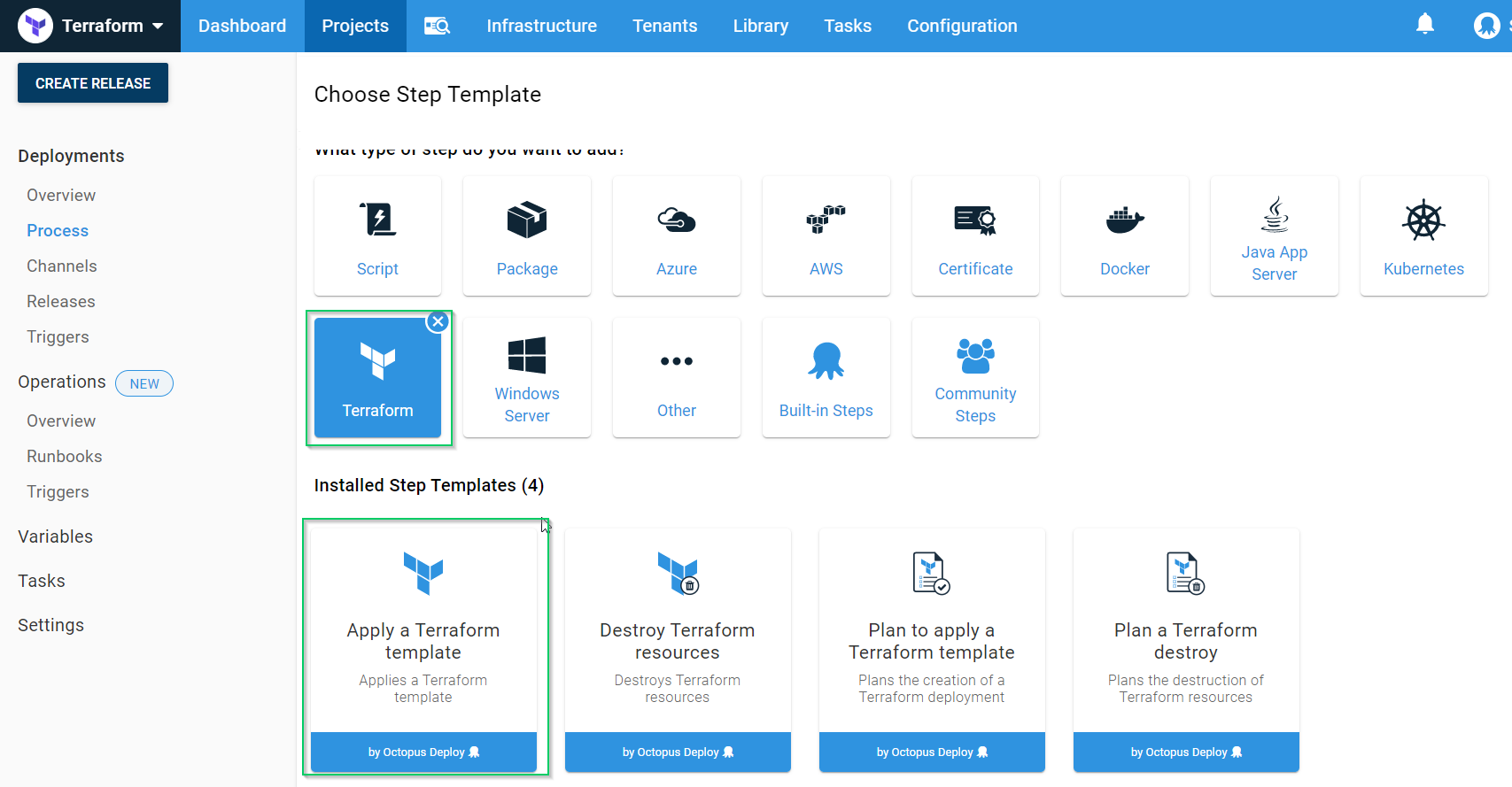Pick the Azure cloud step category

coord(677,235)
